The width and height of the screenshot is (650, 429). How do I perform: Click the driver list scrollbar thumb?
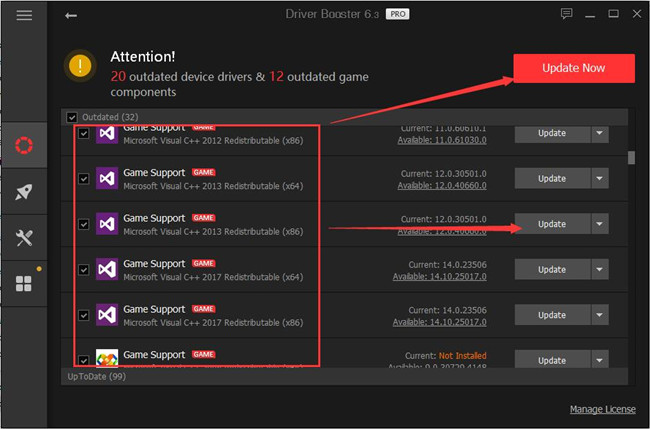631,158
